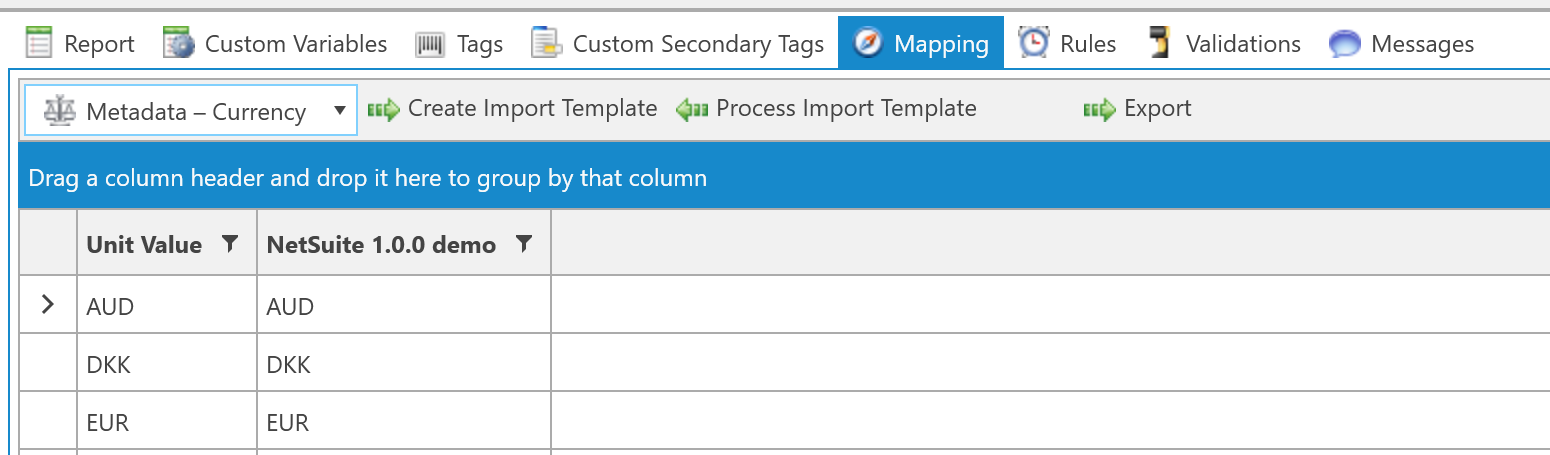Click the Validations icon

click(1160, 44)
